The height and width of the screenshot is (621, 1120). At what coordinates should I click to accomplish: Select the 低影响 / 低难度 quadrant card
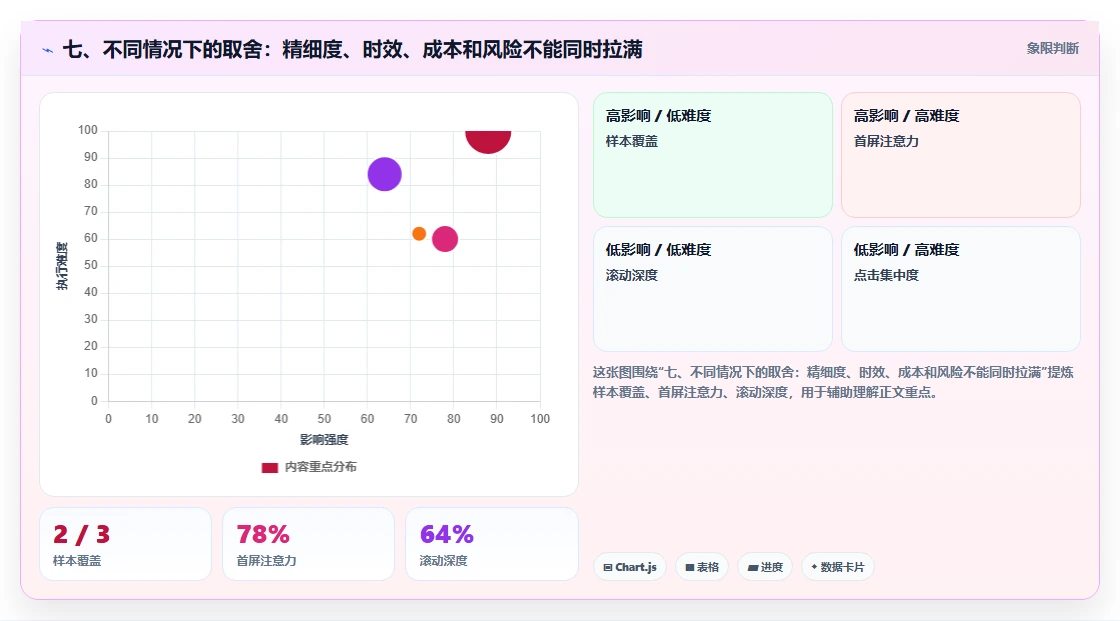point(713,289)
